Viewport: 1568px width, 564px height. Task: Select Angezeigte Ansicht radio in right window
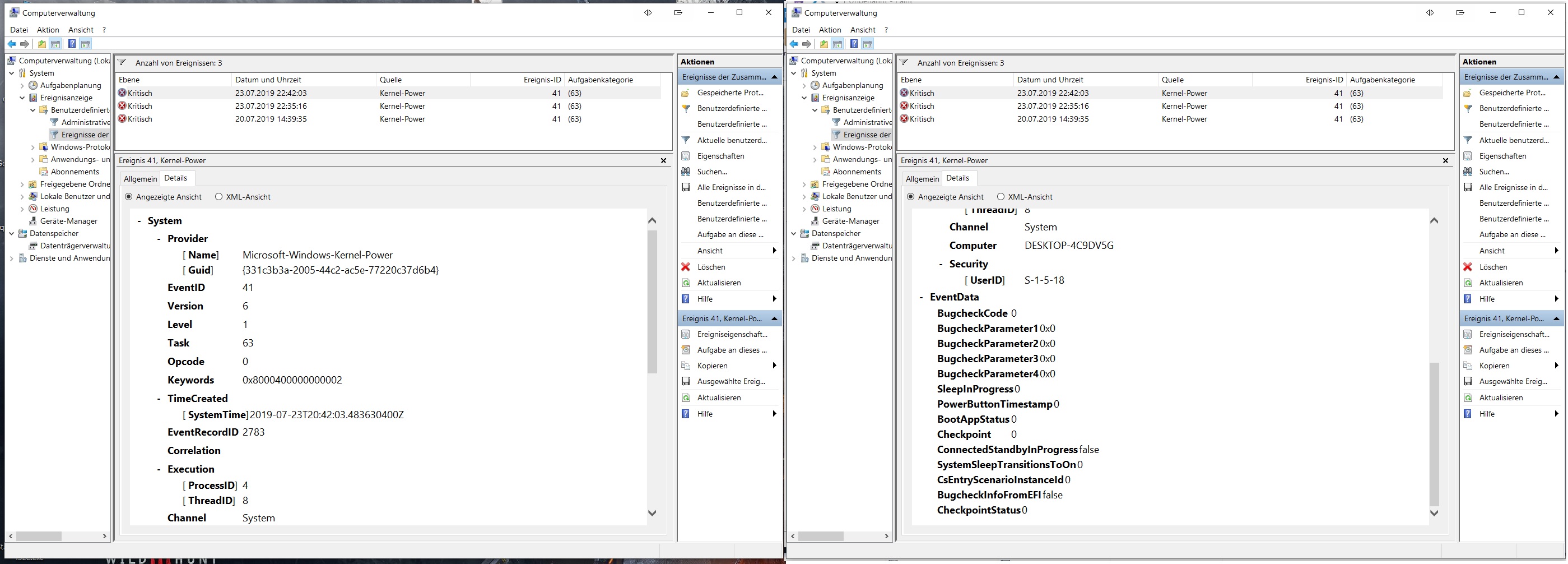(x=911, y=197)
